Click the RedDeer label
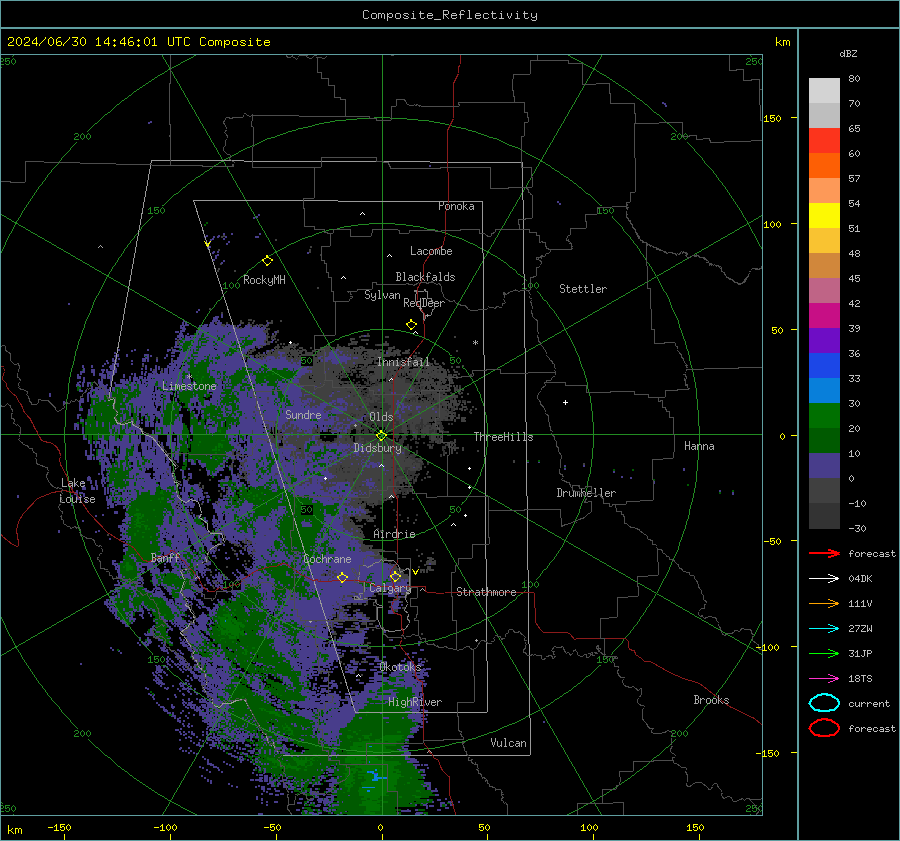Viewport: 900px width, 841px height. [424, 303]
